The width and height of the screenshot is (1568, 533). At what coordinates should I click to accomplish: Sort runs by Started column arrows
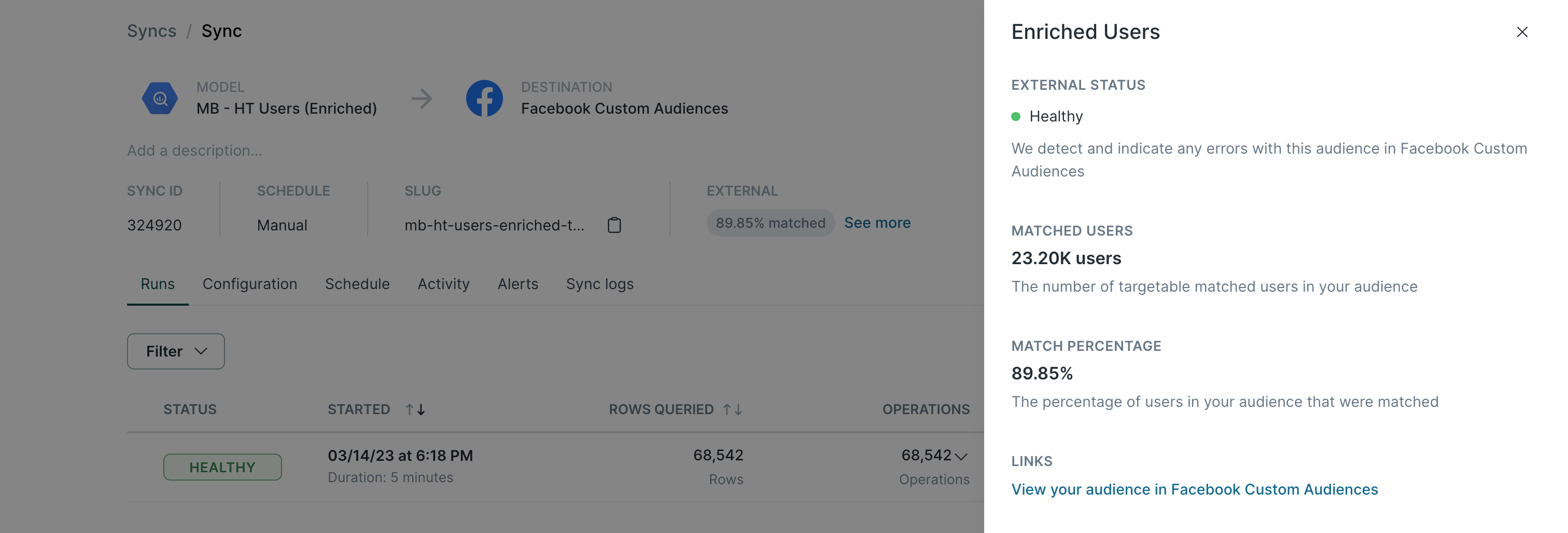pyautogui.click(x=416, y=409)
